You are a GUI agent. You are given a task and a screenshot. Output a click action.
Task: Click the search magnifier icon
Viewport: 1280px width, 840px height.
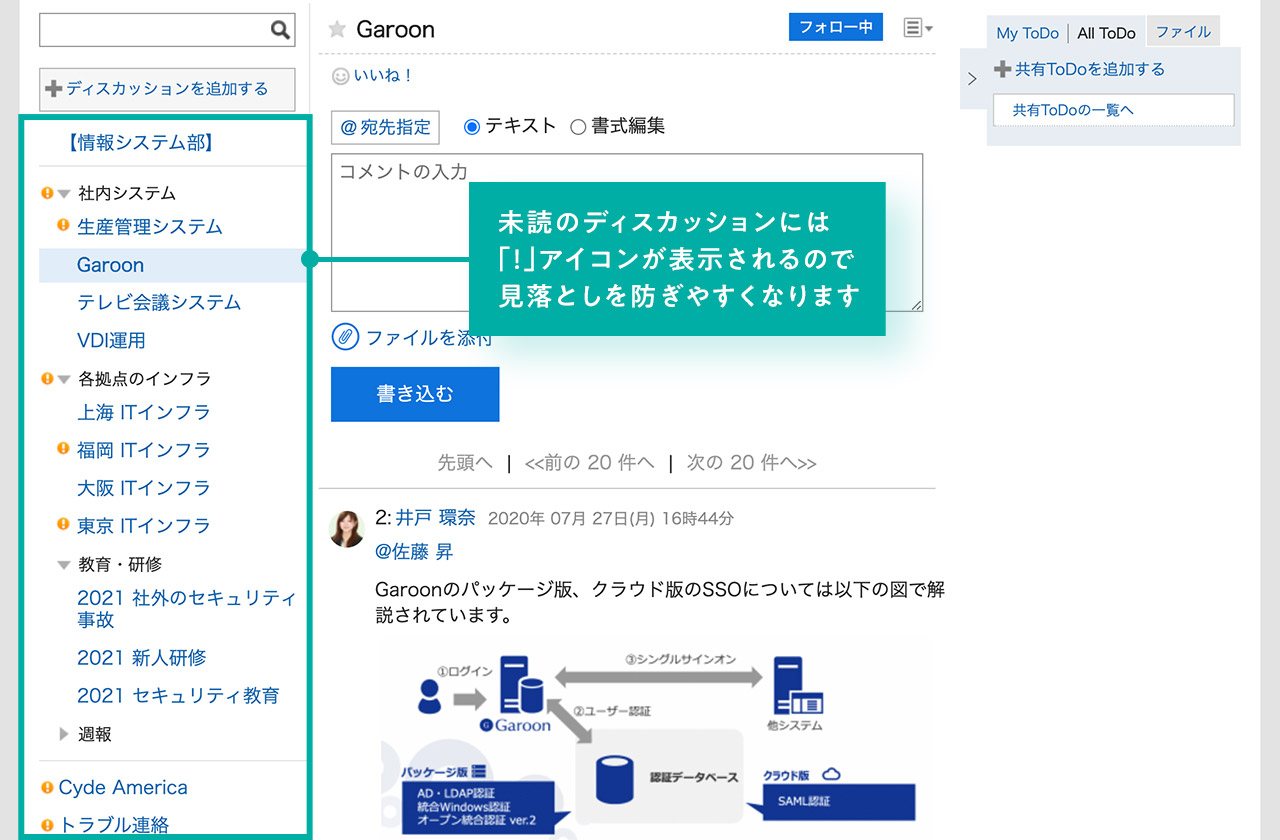point(280,30)
